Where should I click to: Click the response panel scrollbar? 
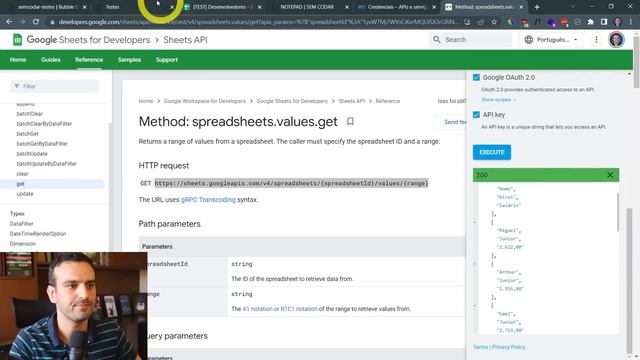click(x=618, y=212)
